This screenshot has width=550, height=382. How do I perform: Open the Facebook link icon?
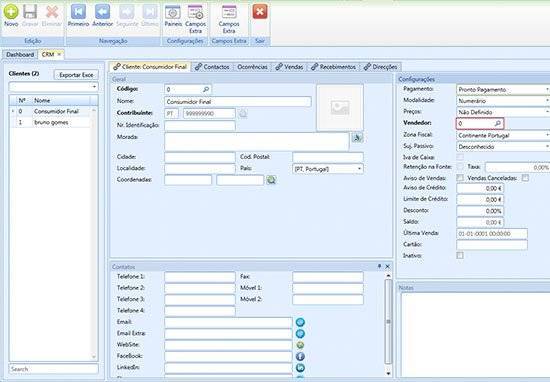[x=300, y=356]
